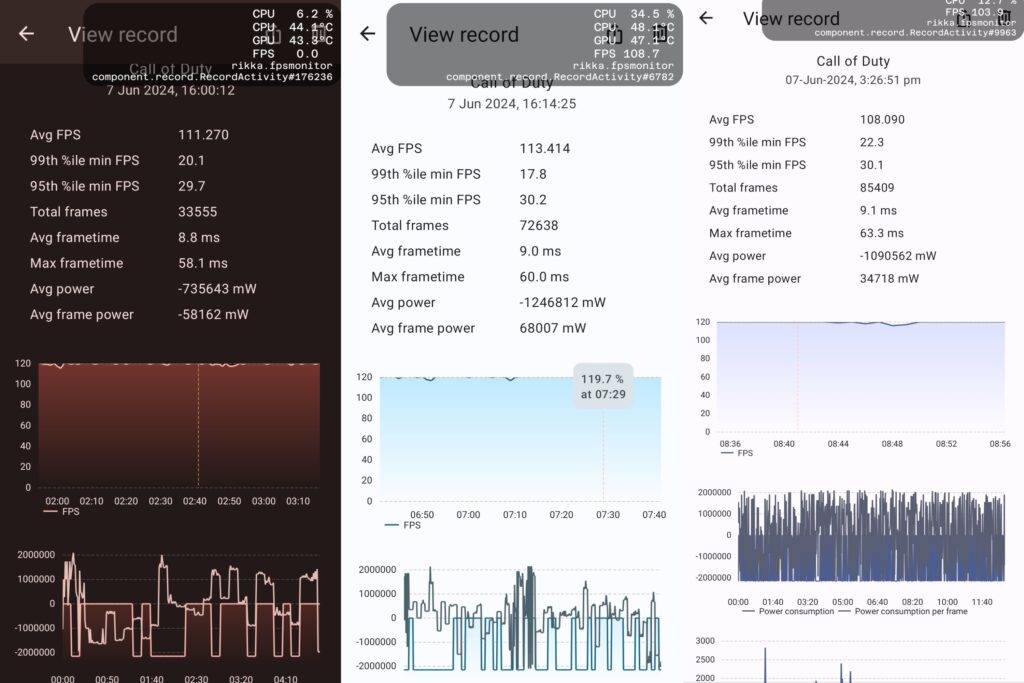Select the Avg FPS value 108.090
This screenshot has width=1024, height=683.
pyautogui.click(x=882, y=119)
